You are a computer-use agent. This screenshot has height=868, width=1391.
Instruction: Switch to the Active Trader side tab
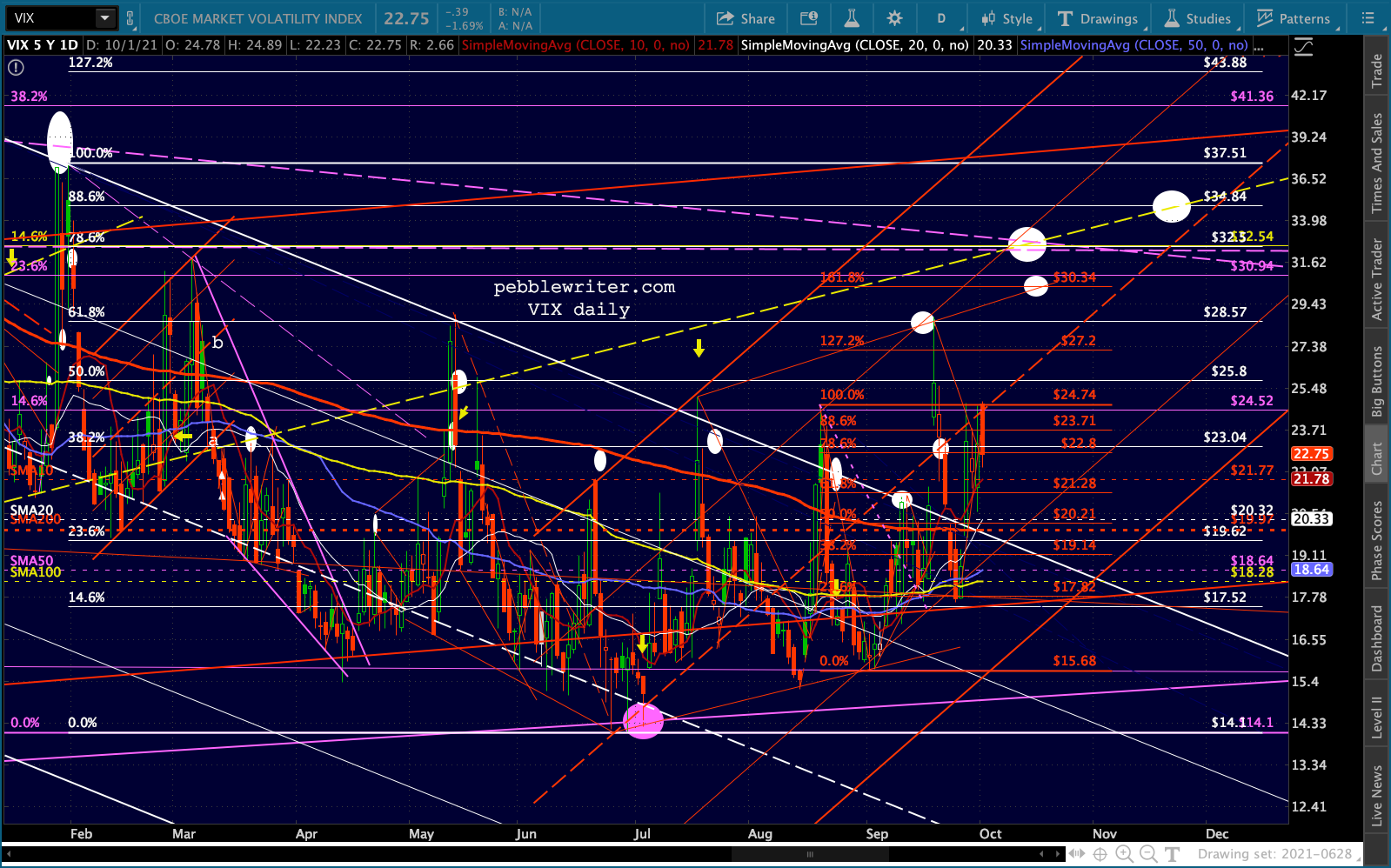coord(1377,279)
